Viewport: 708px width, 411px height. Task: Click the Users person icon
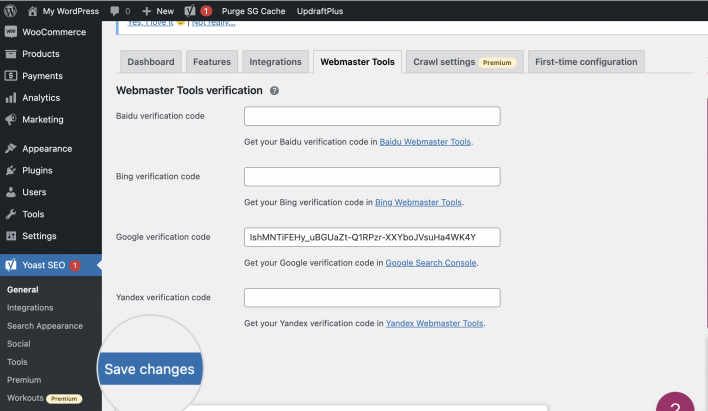[x=11, y=192]
